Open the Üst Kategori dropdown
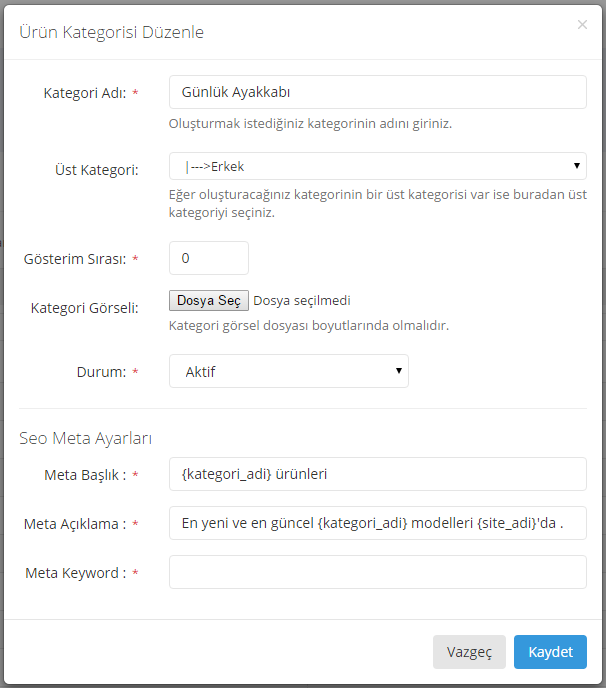 [x=377, y=166]
